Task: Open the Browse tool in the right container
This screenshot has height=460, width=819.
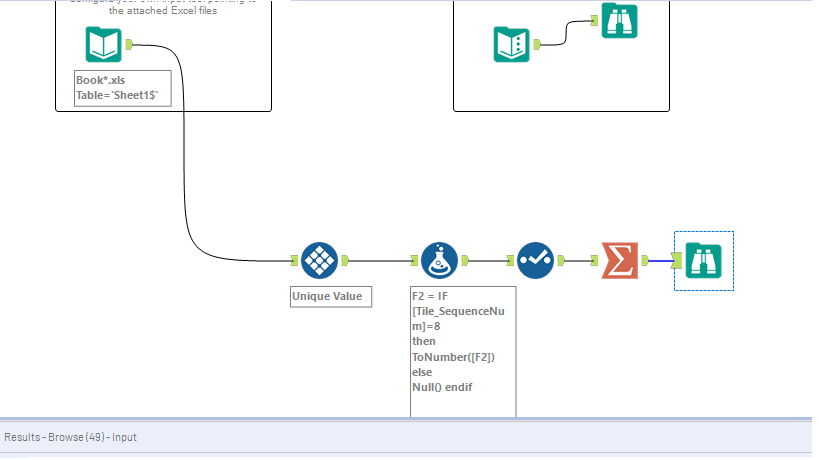Action: click(619, 20)
